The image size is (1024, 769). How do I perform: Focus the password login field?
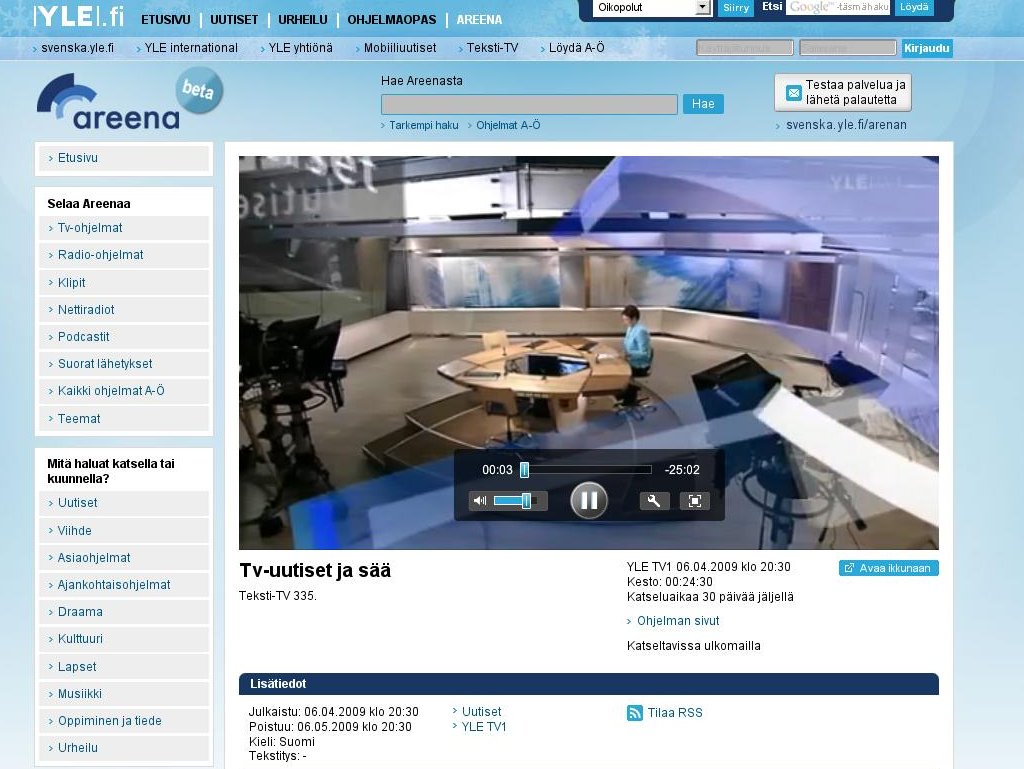coord(848,48)
